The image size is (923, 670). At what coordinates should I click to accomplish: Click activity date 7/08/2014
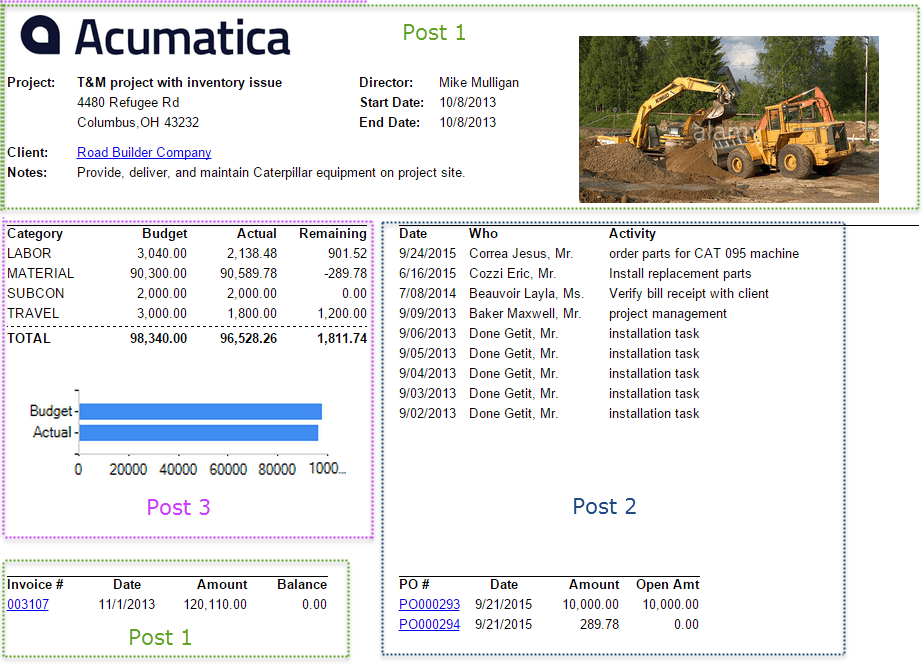[x=427, y=293]
